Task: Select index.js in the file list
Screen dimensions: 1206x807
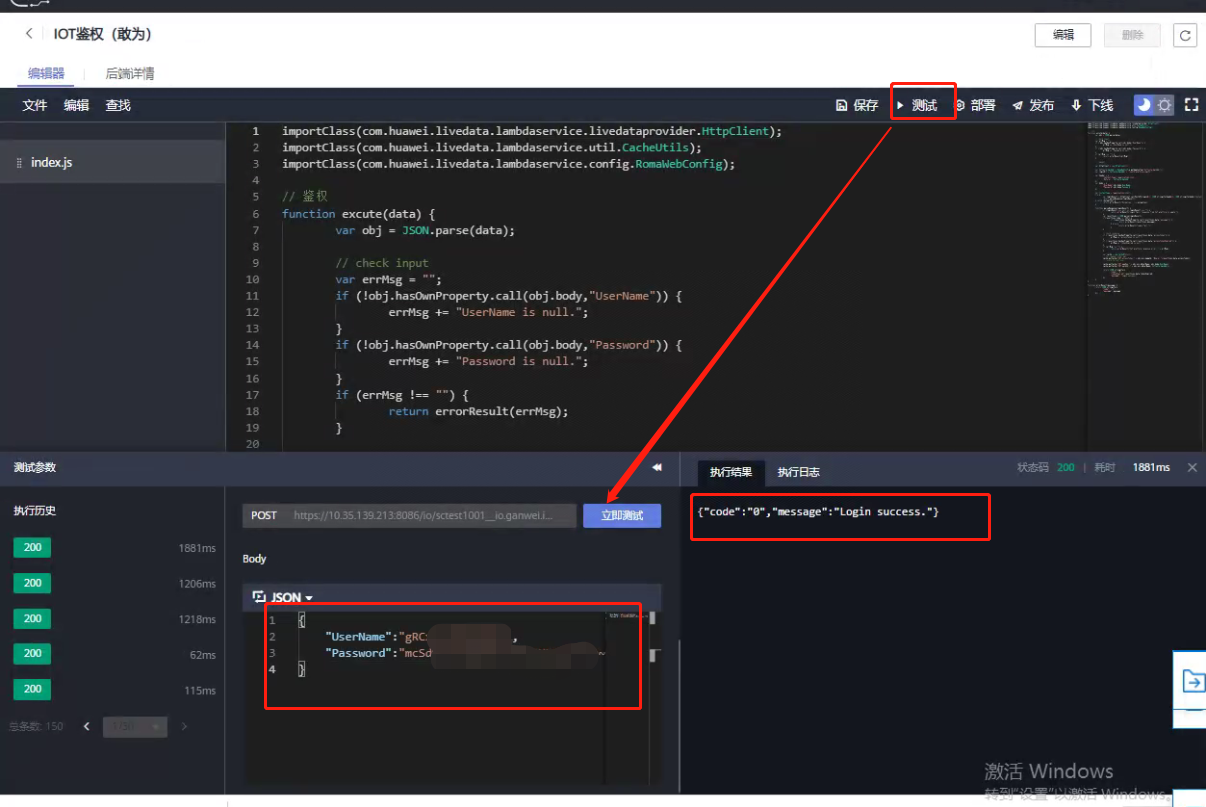Action: pos(51,162)
